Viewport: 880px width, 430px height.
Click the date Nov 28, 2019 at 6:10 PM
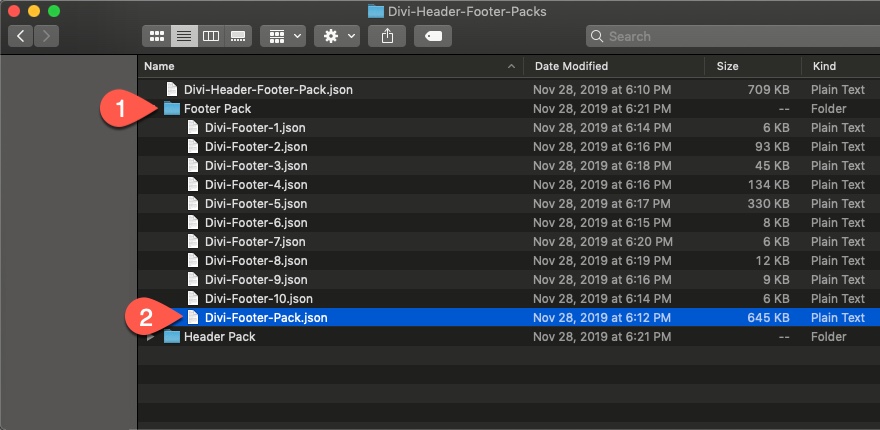(602, 90)
